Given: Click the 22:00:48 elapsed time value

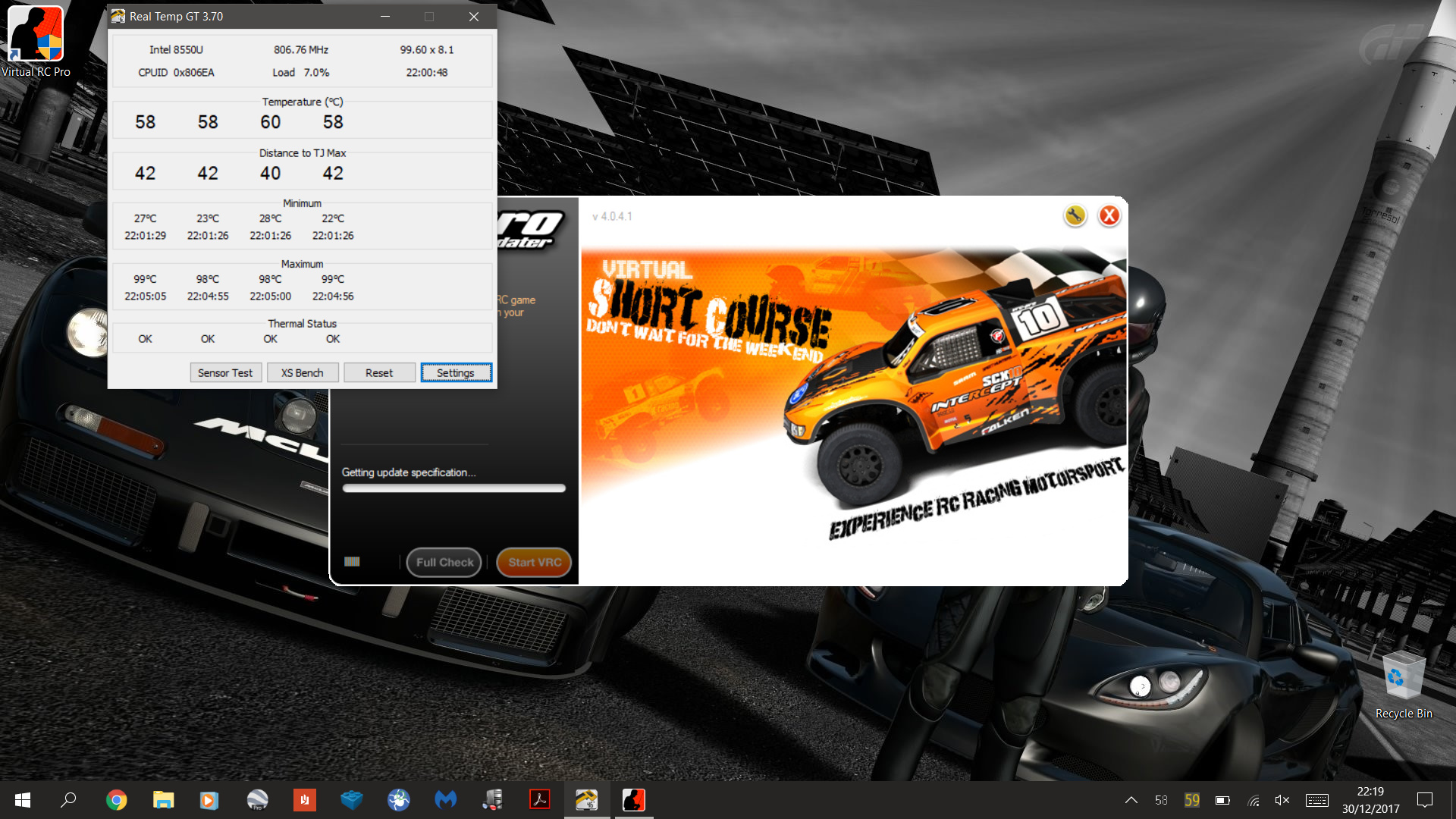Looking at the screenshot, I should coord(427,72).
